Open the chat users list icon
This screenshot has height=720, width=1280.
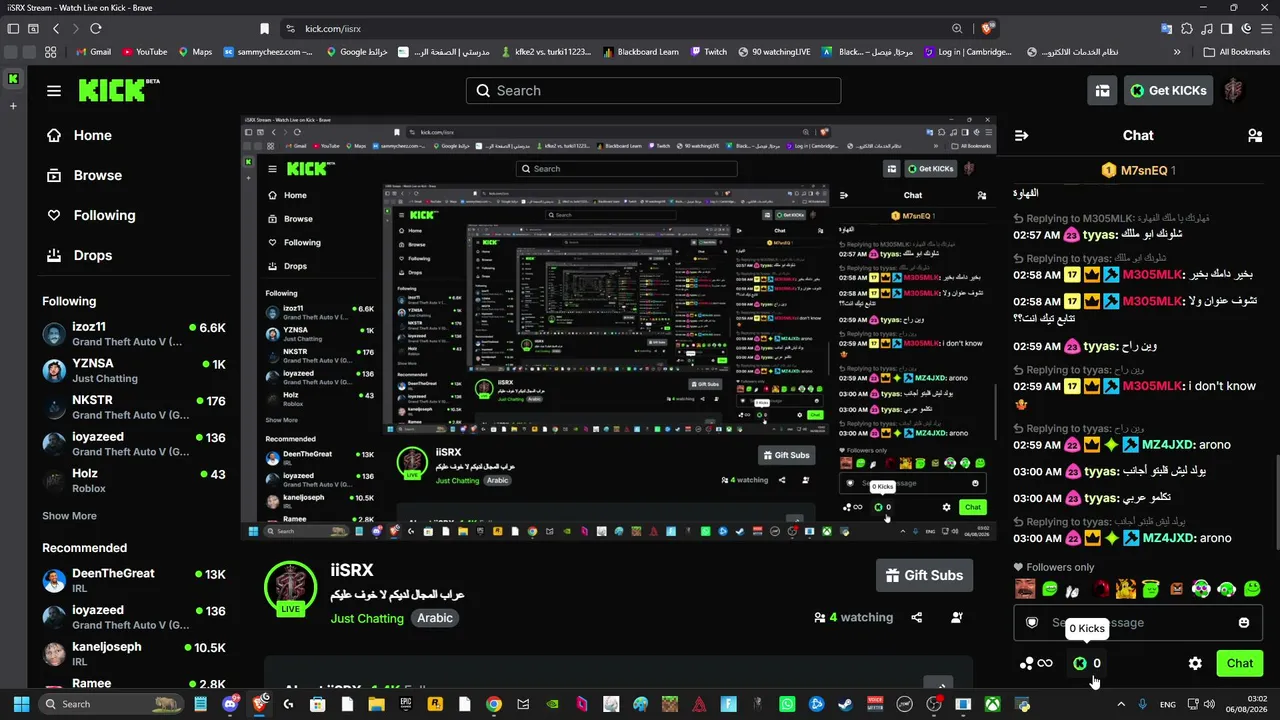point(1255,135)
